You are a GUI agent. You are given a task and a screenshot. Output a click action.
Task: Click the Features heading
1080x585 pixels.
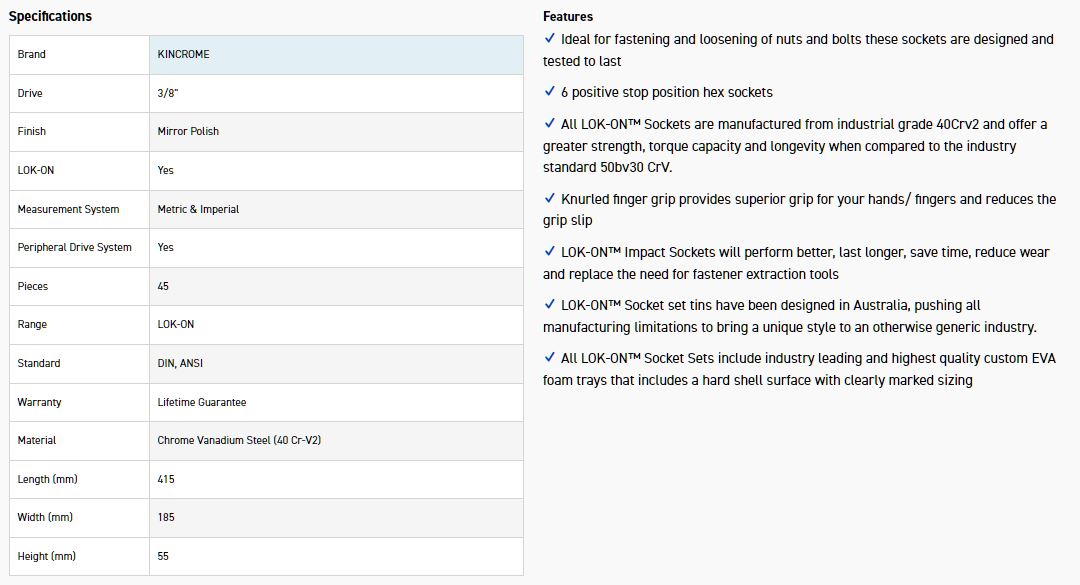click(x=568, y=16)
